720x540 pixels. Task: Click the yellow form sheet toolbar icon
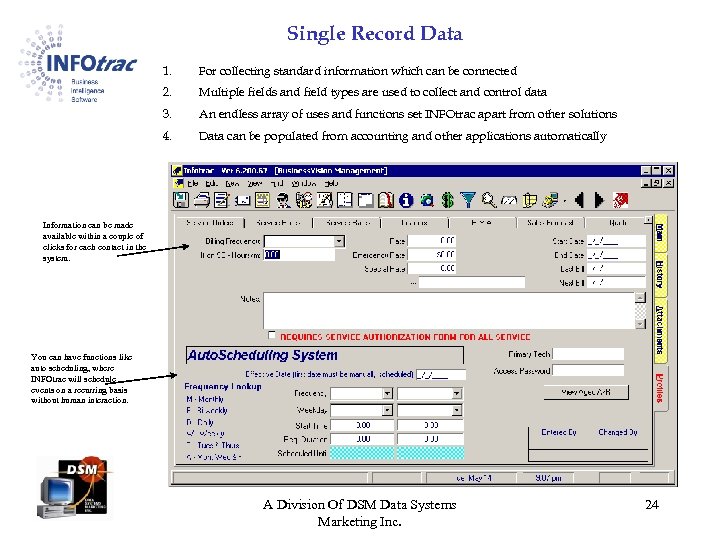(263, 200)
